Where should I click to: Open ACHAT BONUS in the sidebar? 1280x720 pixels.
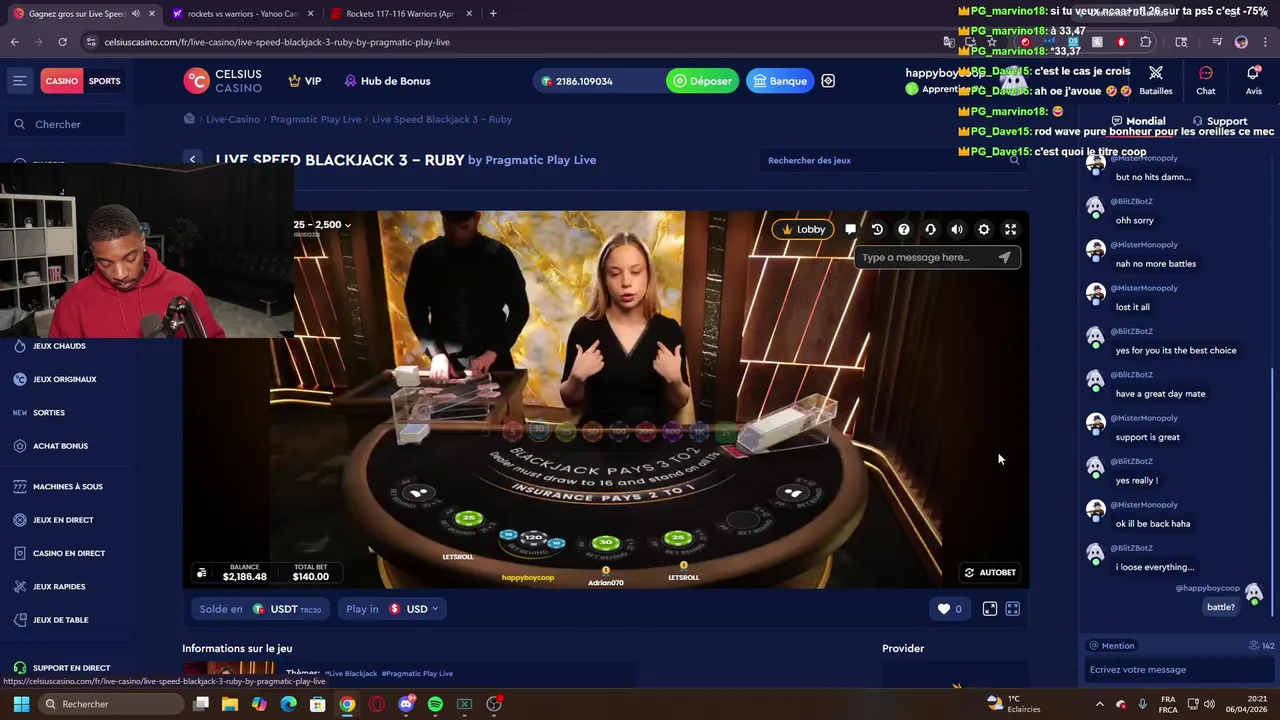point(60,446)
